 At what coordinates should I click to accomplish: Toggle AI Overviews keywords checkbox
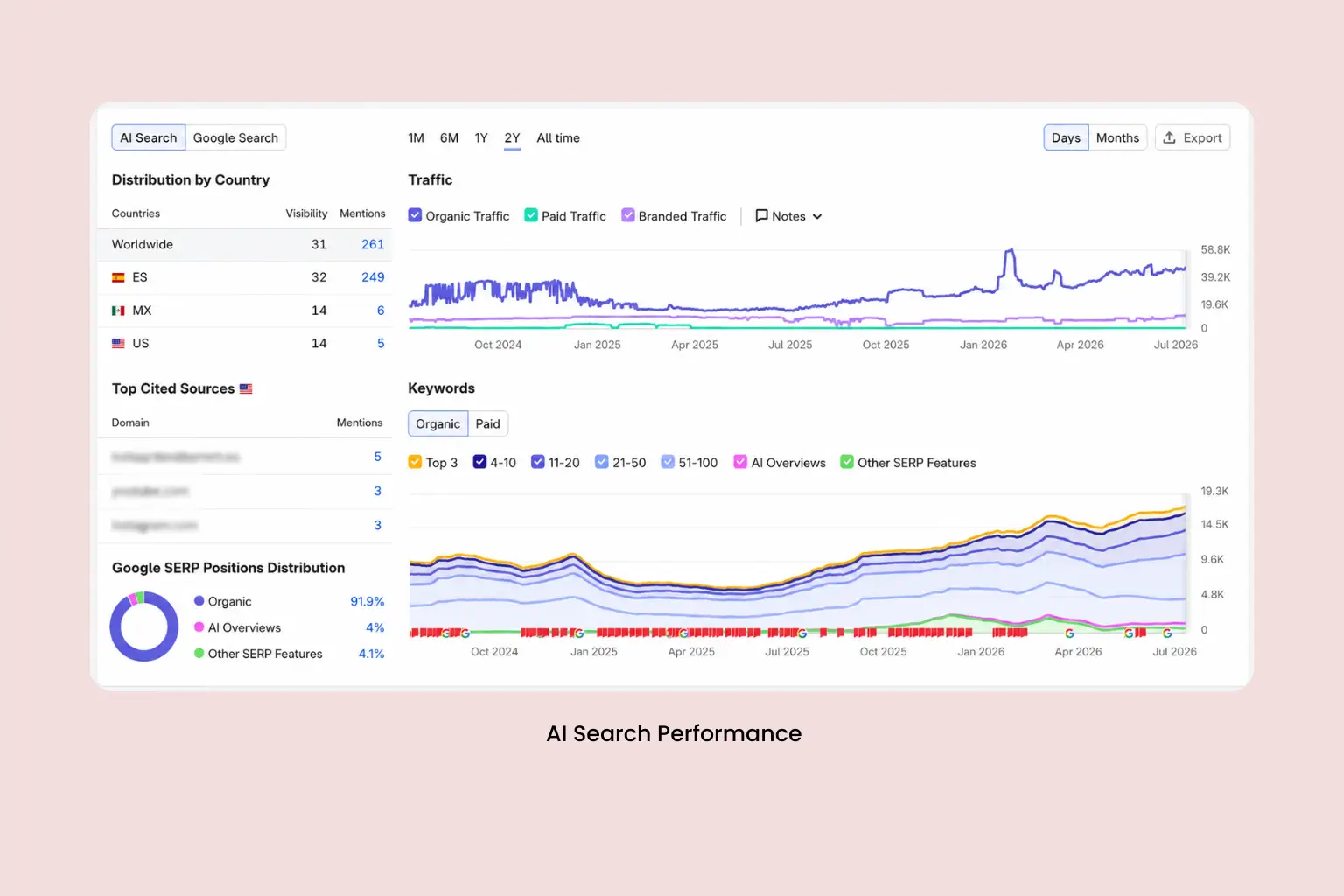pos(740,462)
